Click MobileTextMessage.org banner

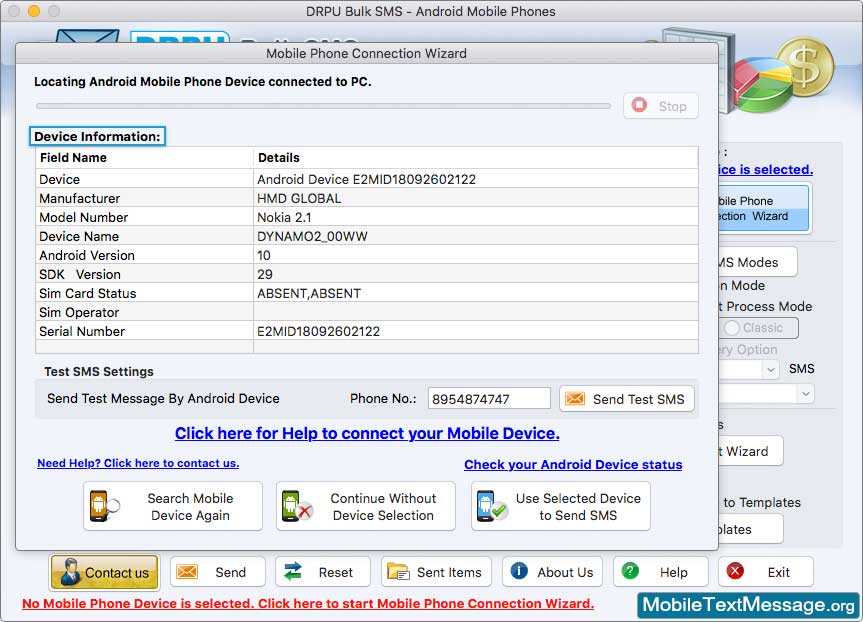pyautogui.click(x=748, y=605)
